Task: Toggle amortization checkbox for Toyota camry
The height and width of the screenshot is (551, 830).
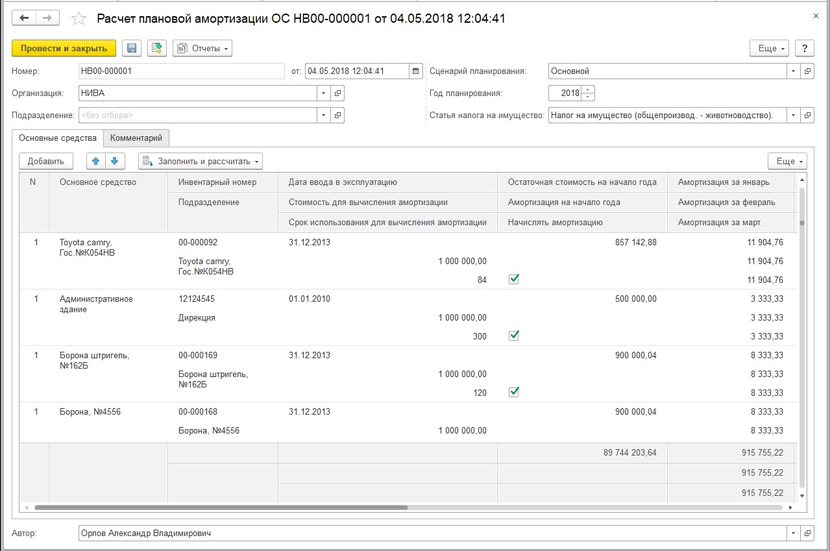Action: point(514,280)
